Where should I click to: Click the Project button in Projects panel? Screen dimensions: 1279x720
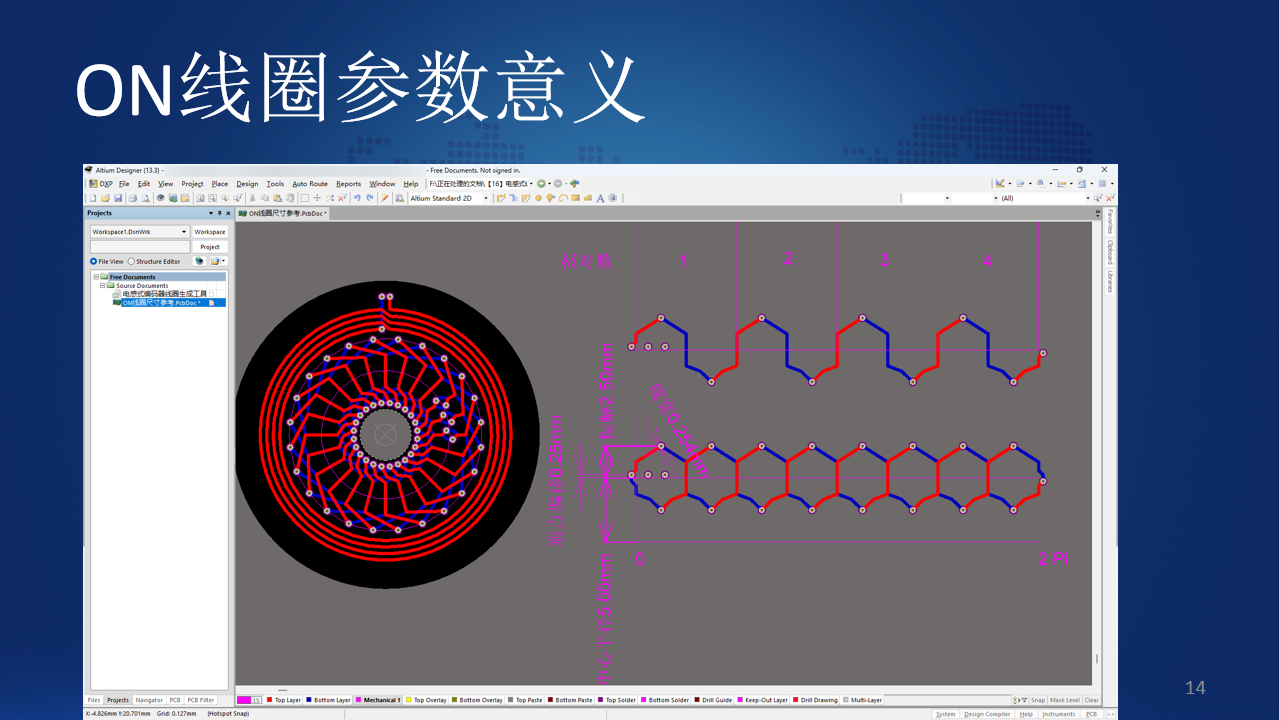coord(209,246)
